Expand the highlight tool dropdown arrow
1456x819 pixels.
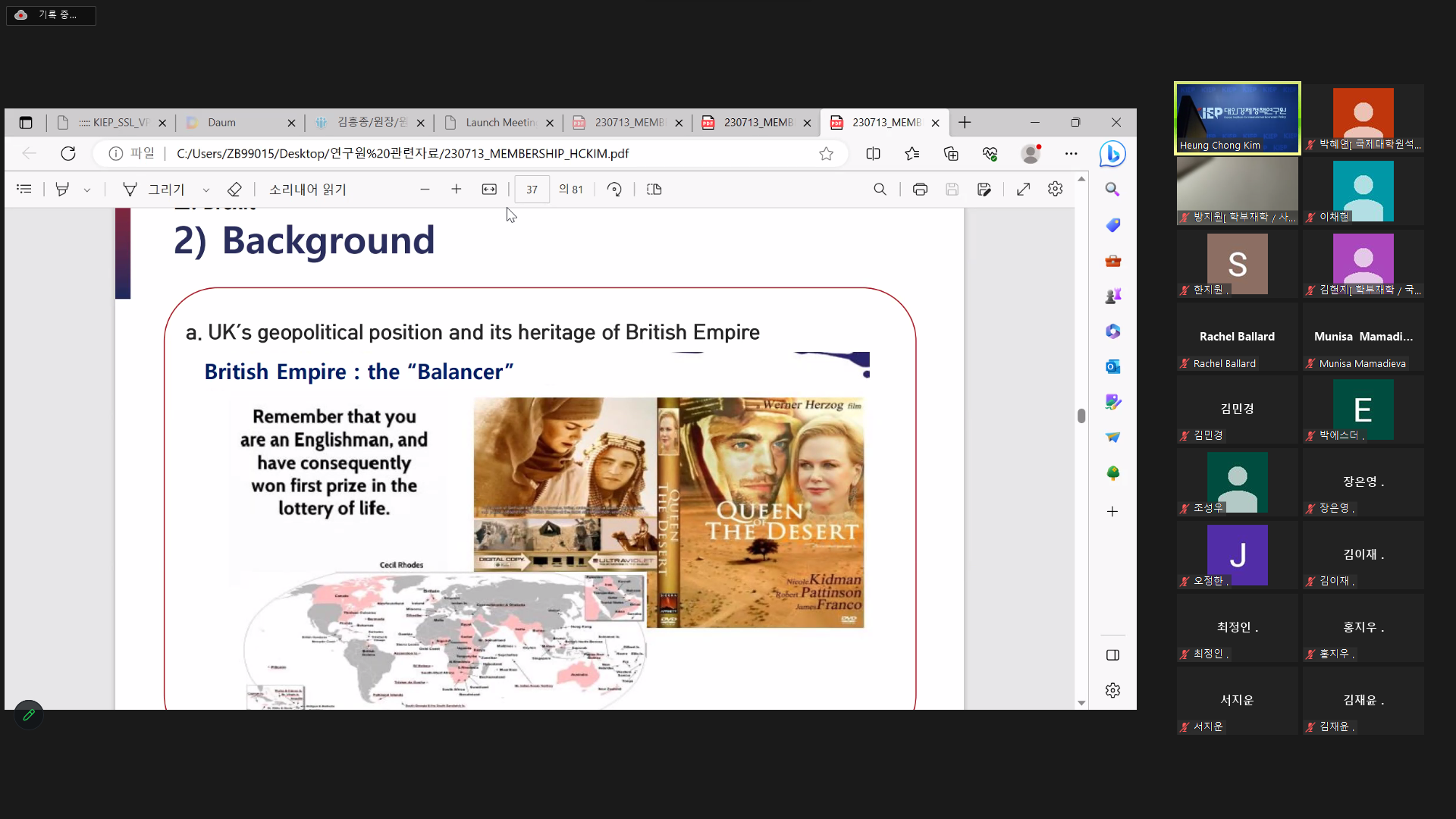click(87, 190)
